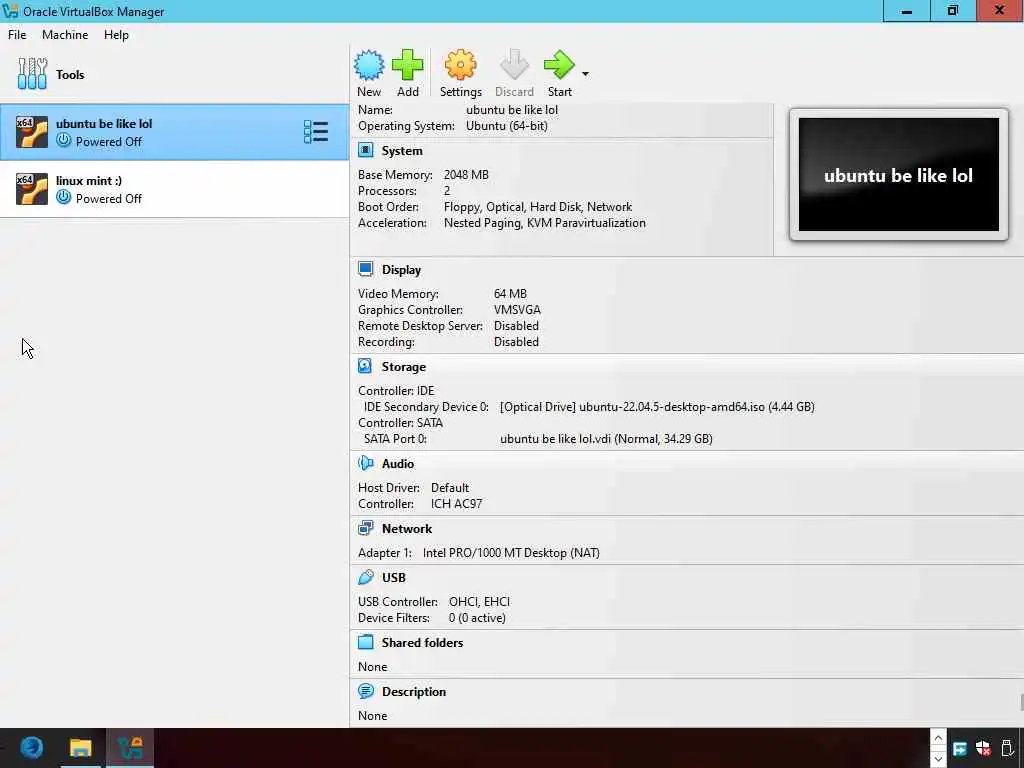Click the system tray up arrow

point(938,738)
